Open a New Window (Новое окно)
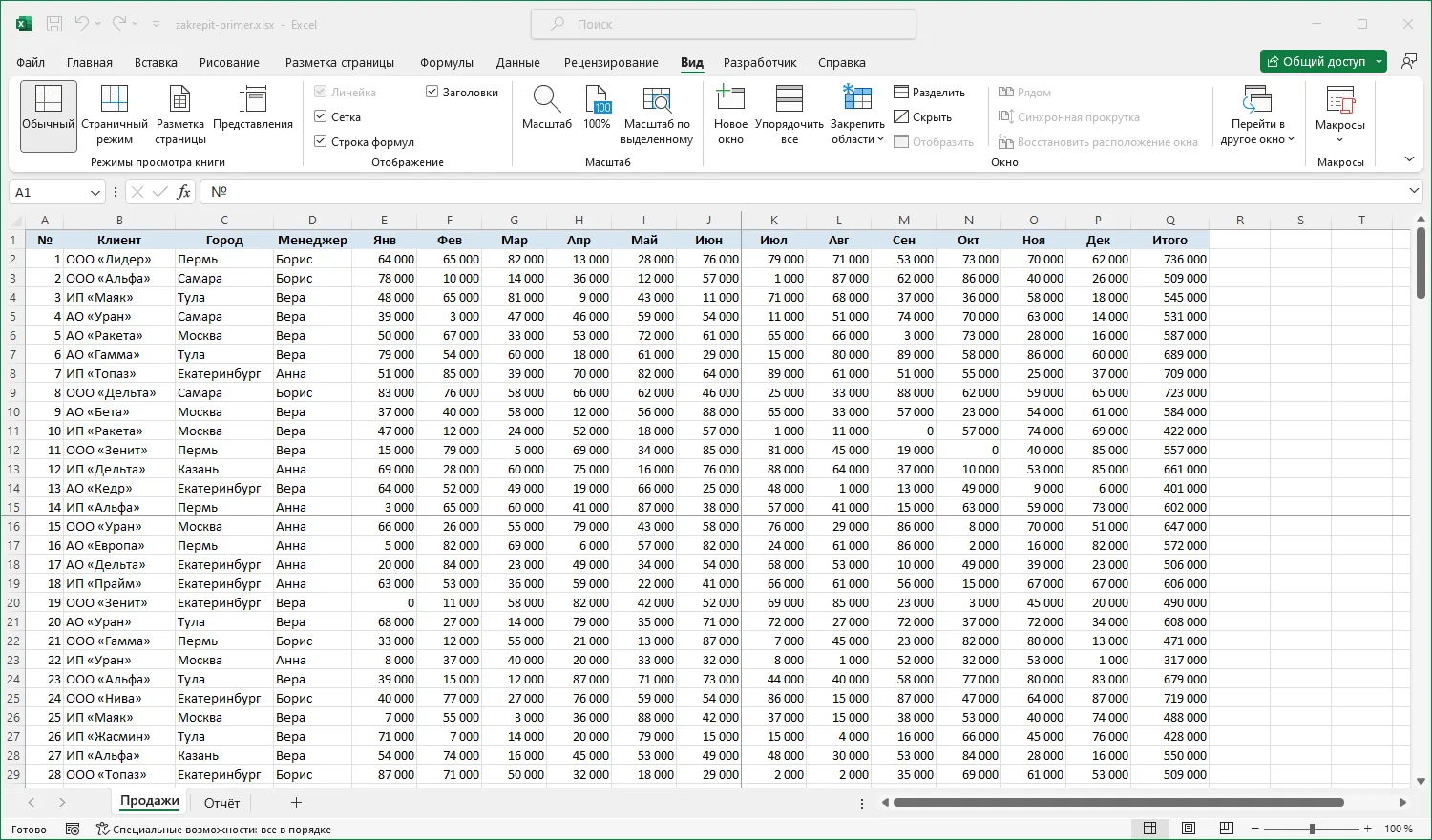This screenshot has height=840, width=1432. pos(730,115)
